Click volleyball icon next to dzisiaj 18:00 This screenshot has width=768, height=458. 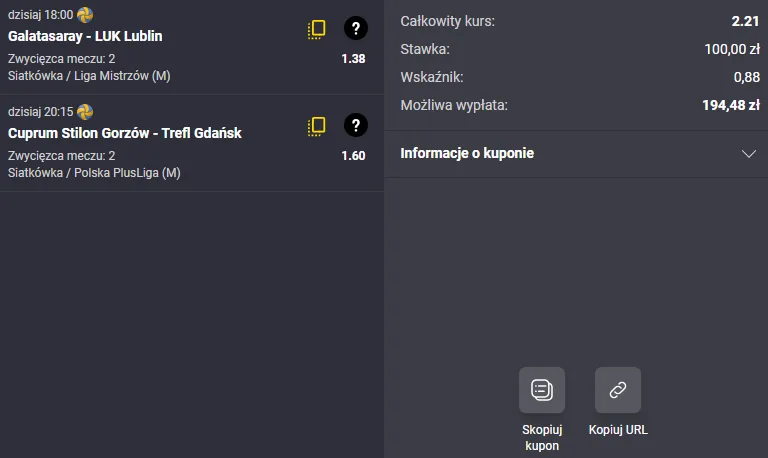point(85,15)
